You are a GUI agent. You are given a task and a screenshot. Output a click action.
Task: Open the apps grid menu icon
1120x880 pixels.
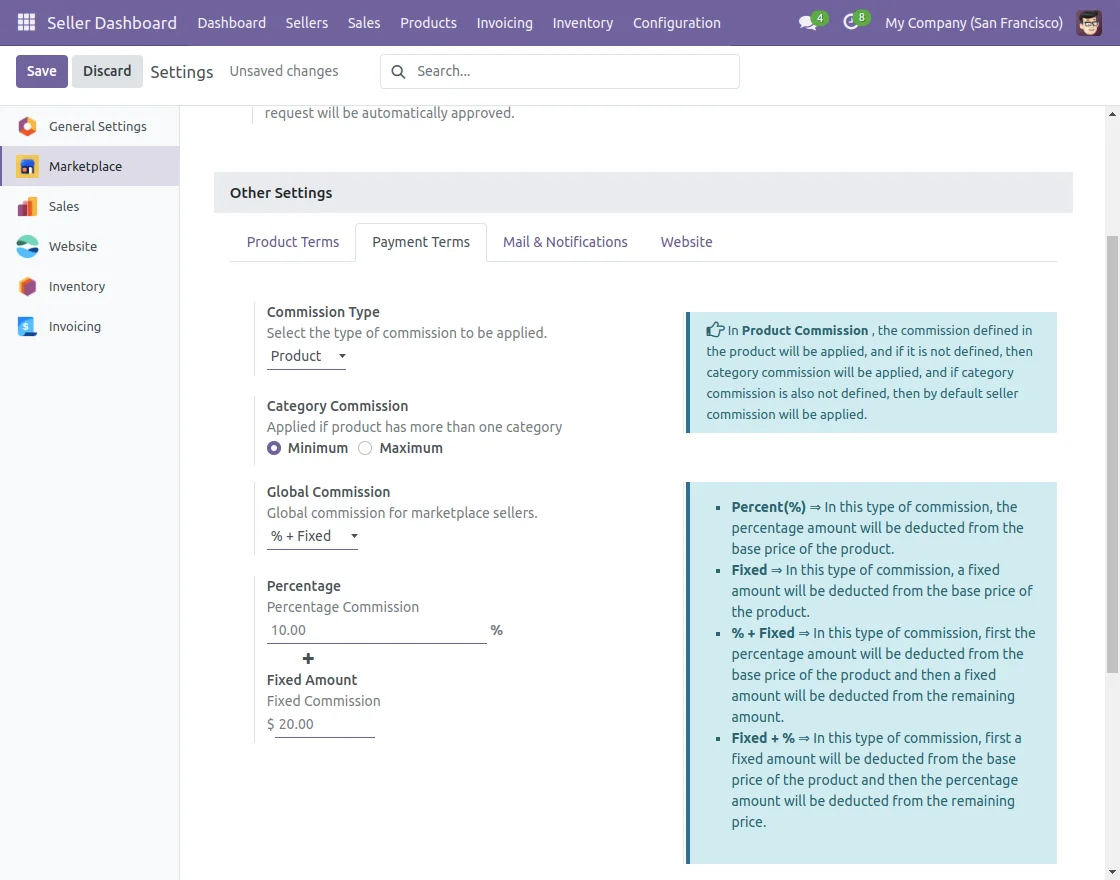pos(26,22)
